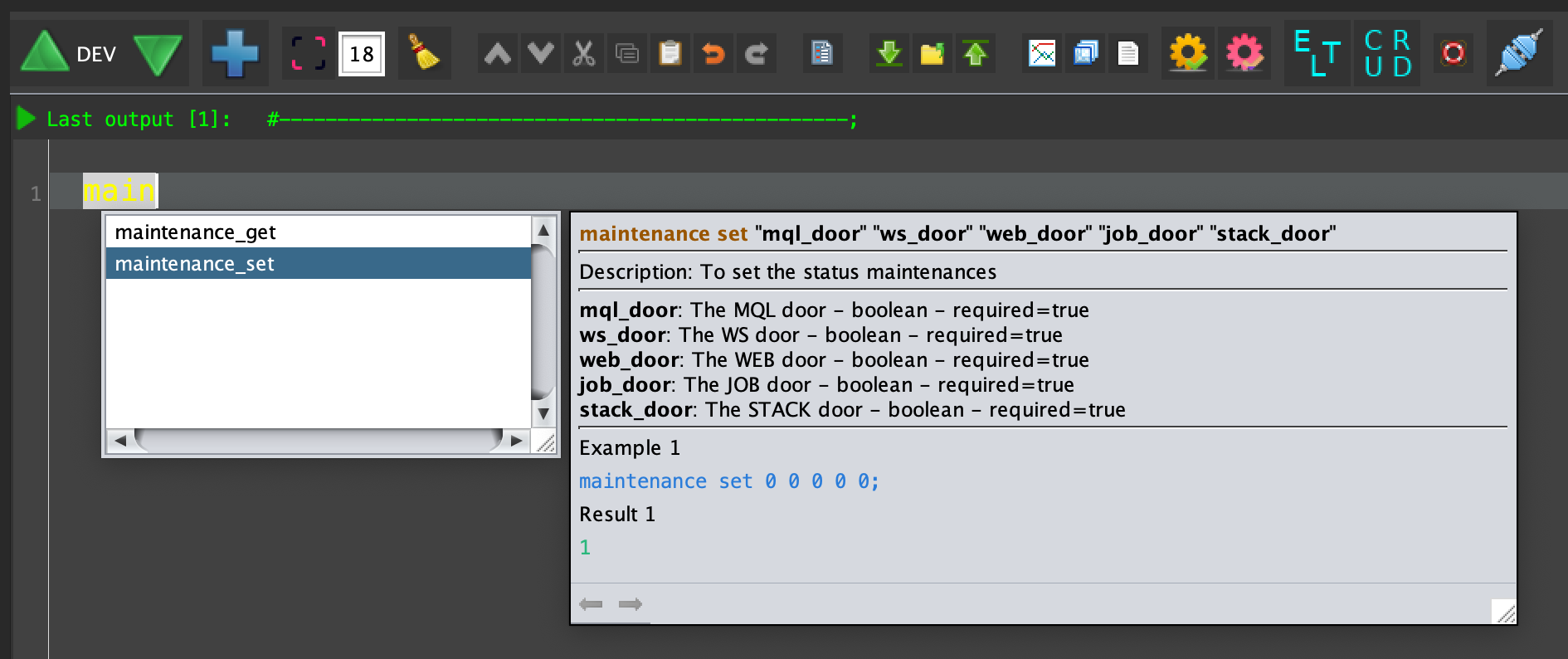Click the red lifebuoy help icon
This screenshot has height=659, width=1568.
pyautogui.click(x=1454, y=54)
